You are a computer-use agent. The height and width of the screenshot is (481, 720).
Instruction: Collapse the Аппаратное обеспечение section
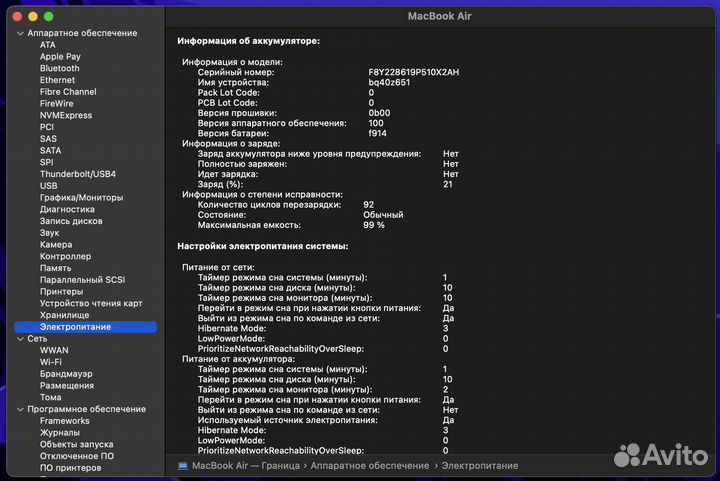[20, 34]
